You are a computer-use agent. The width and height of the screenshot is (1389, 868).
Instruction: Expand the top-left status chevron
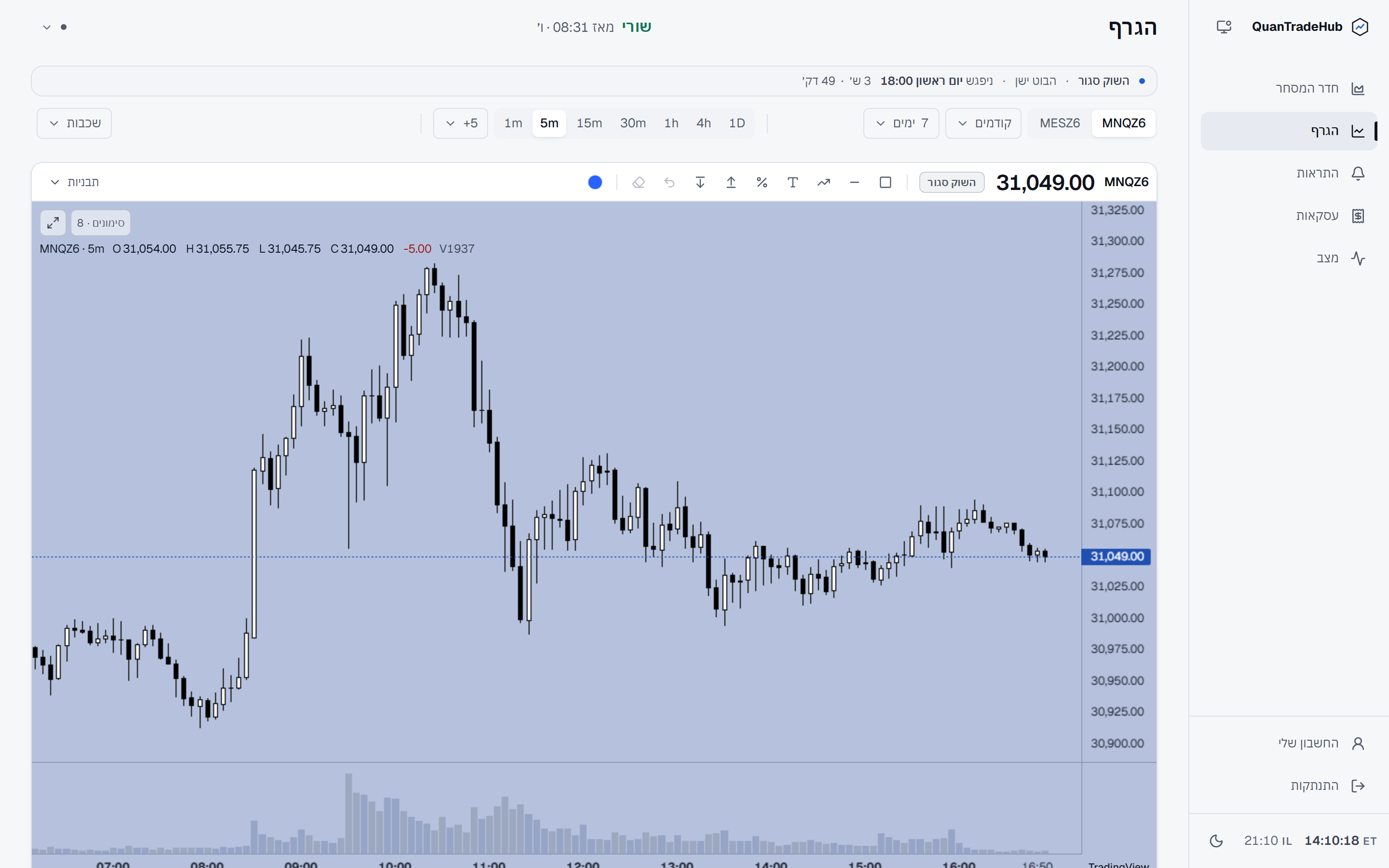pos(47,27)
